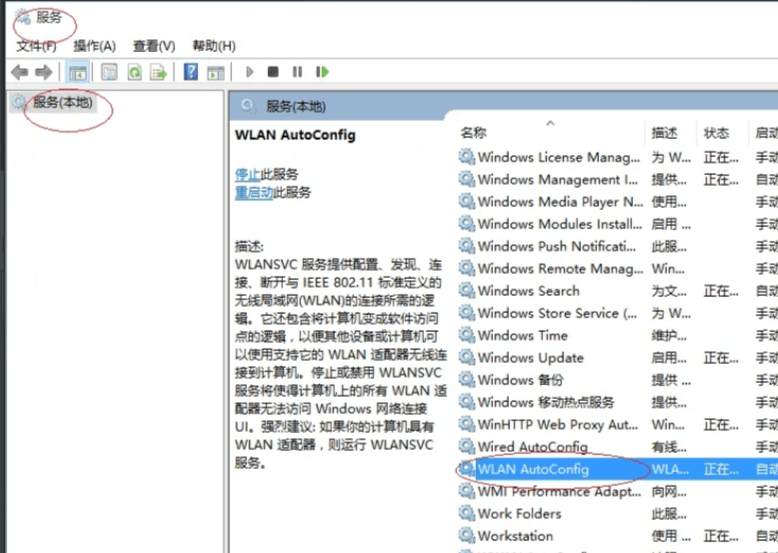Select Windows Remote Management row
This screenshot has height=553, width=778.
click(x=617, y=269)
